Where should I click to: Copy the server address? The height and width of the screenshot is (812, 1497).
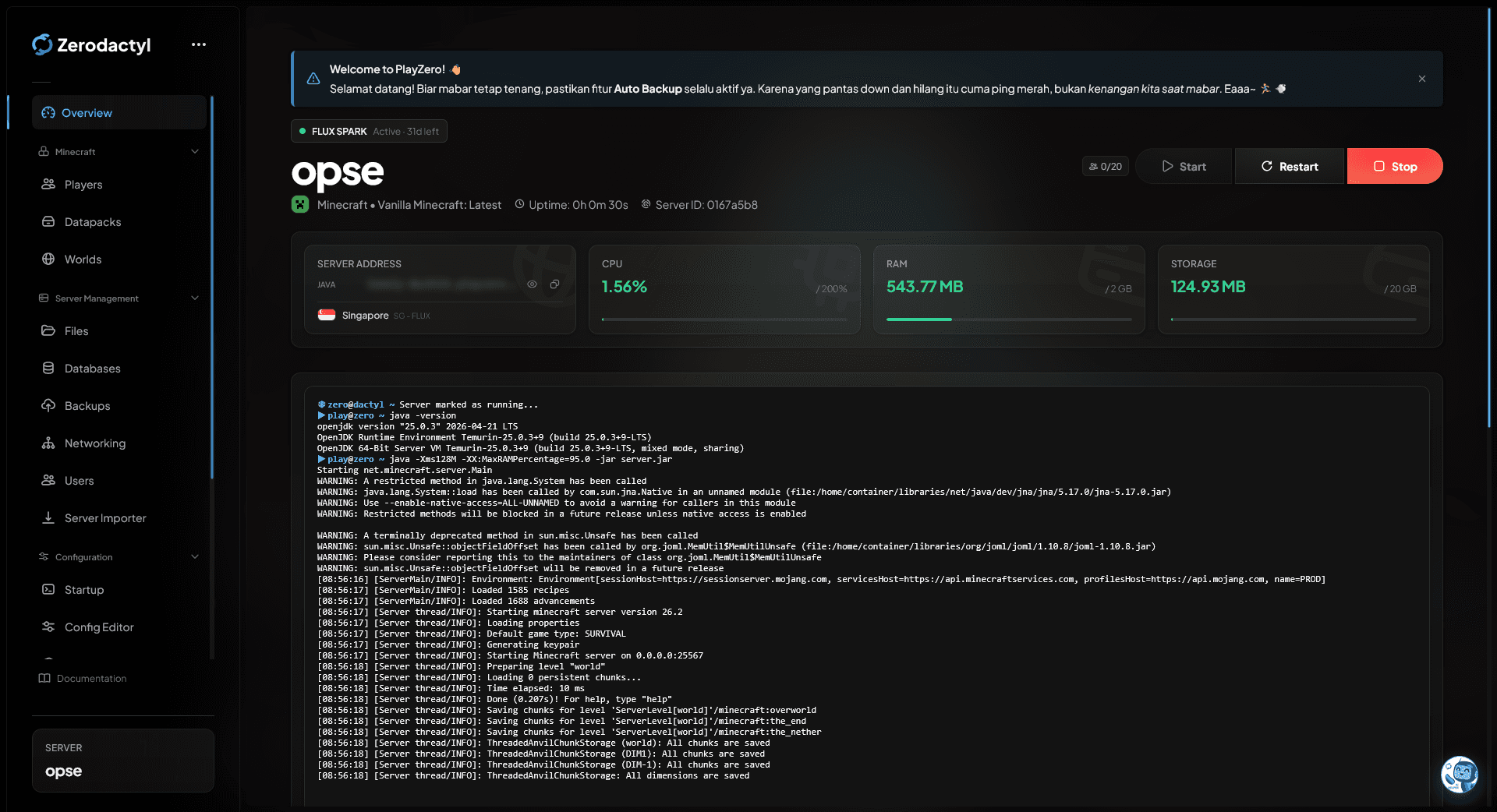click(x=554, y=284)
